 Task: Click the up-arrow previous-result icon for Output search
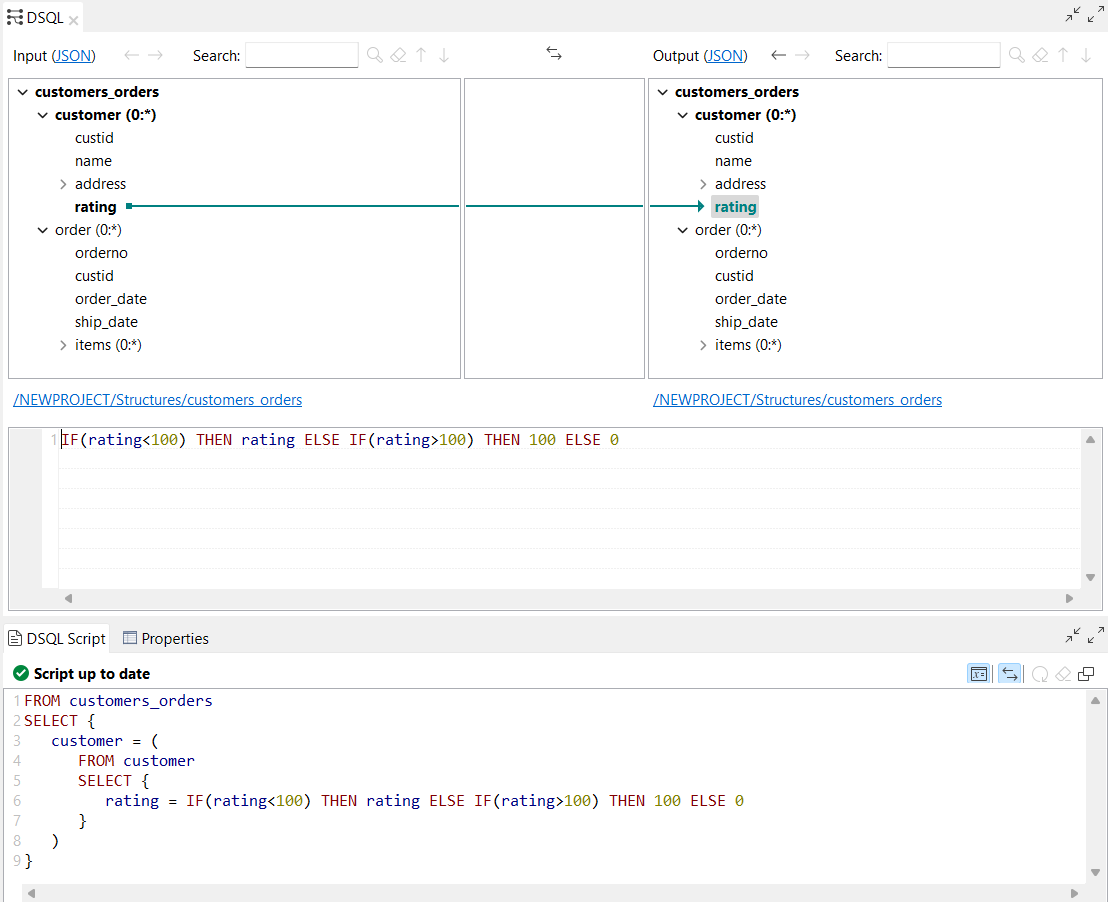pos(1063,55)
